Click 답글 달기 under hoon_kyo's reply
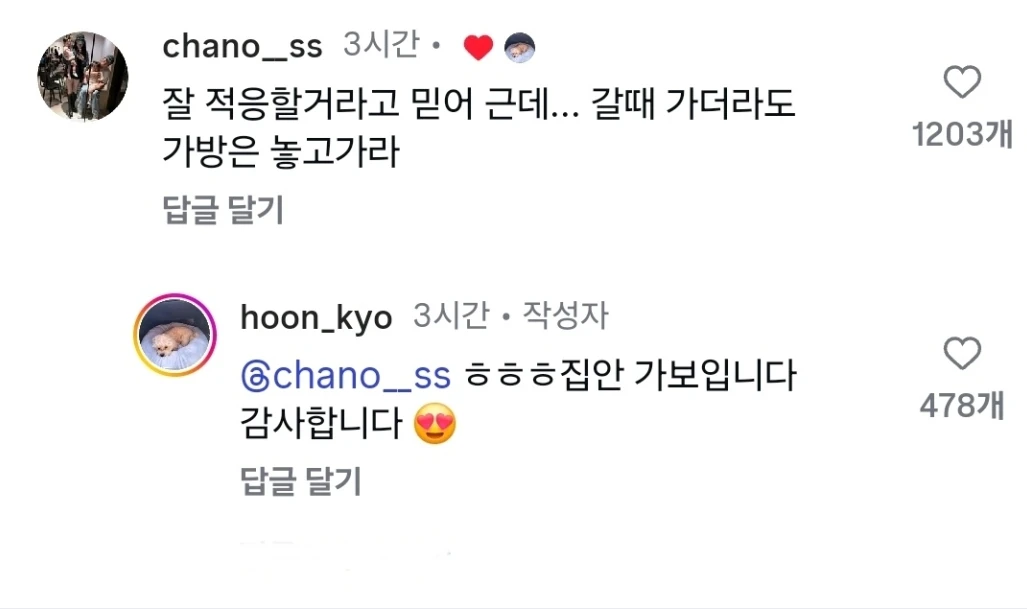Image resolution: width=1027 pixels, height=609 pixels. [x=300, y=481]
